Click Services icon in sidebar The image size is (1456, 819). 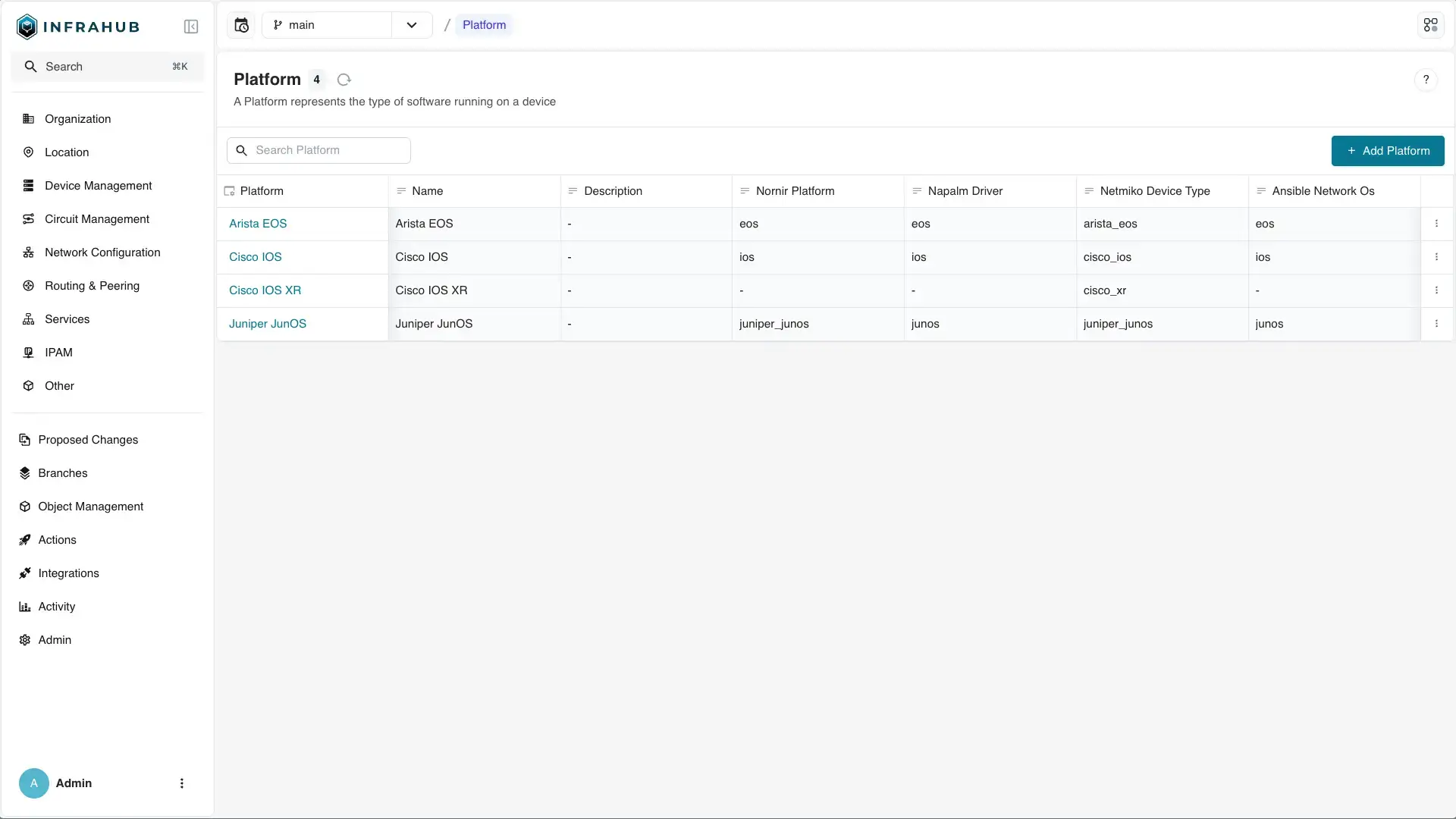[x=28, y=319]
